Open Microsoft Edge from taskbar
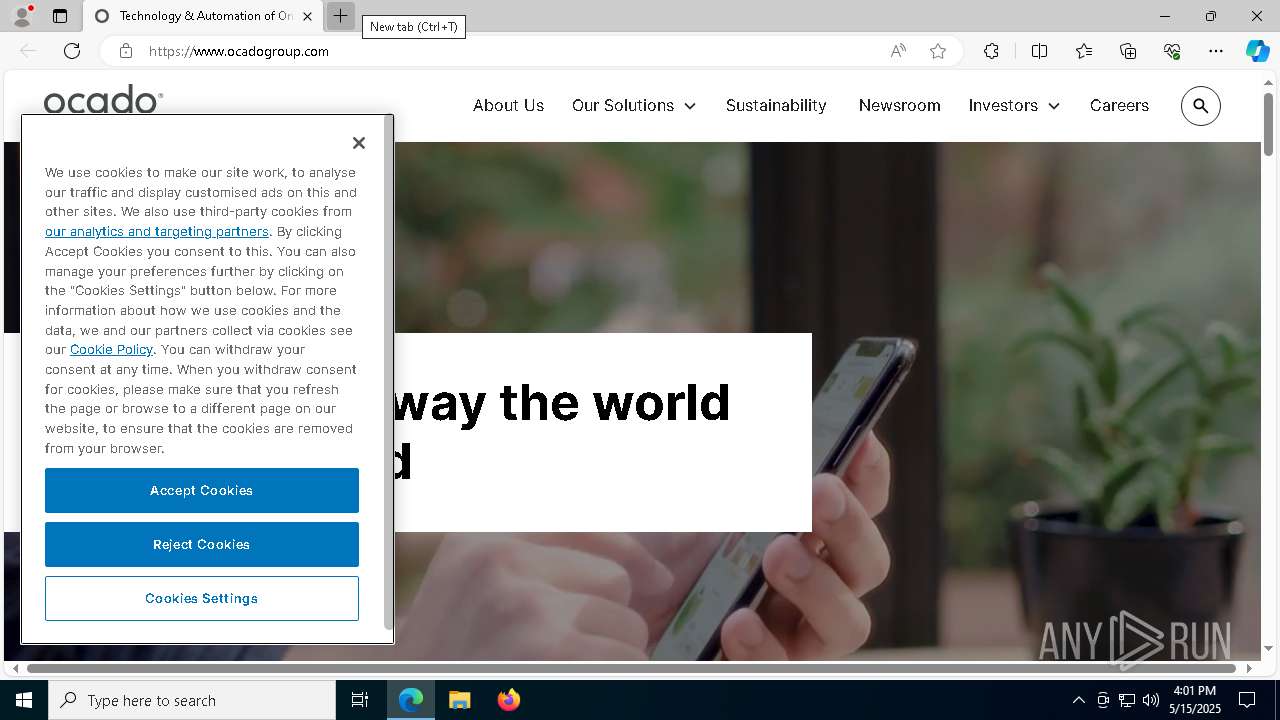Image resolution: width=1280 pixels, height=720 pixels. [x=411, y=700]
